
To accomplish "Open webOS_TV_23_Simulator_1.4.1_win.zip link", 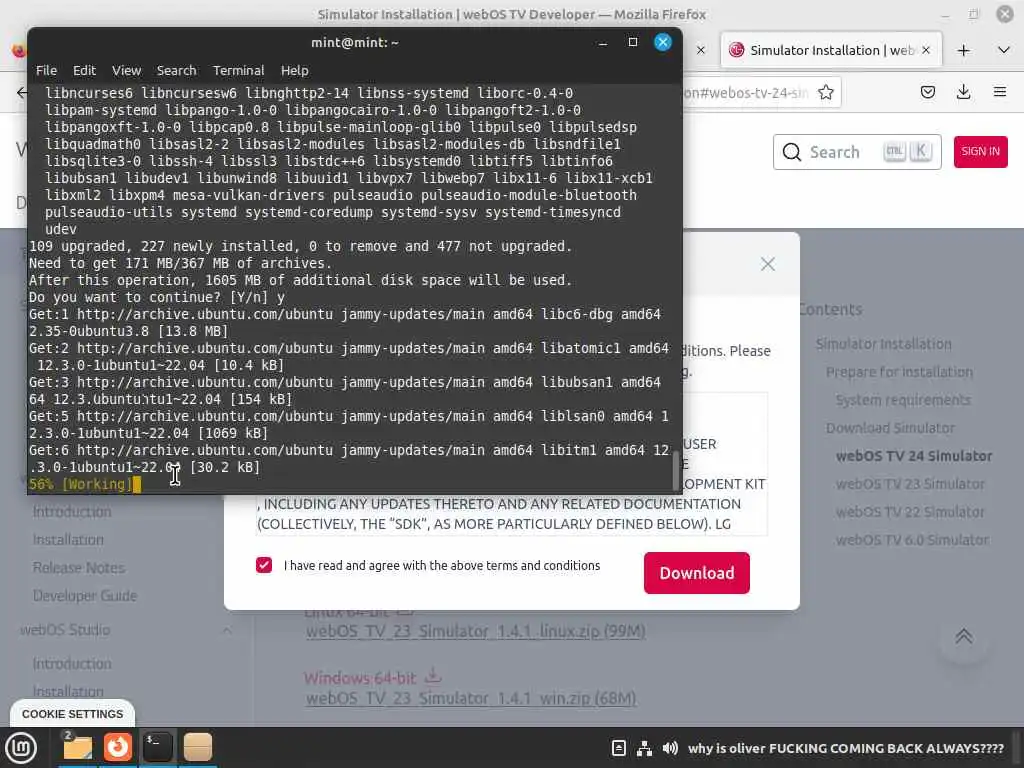I will click(x=471, y=698).
